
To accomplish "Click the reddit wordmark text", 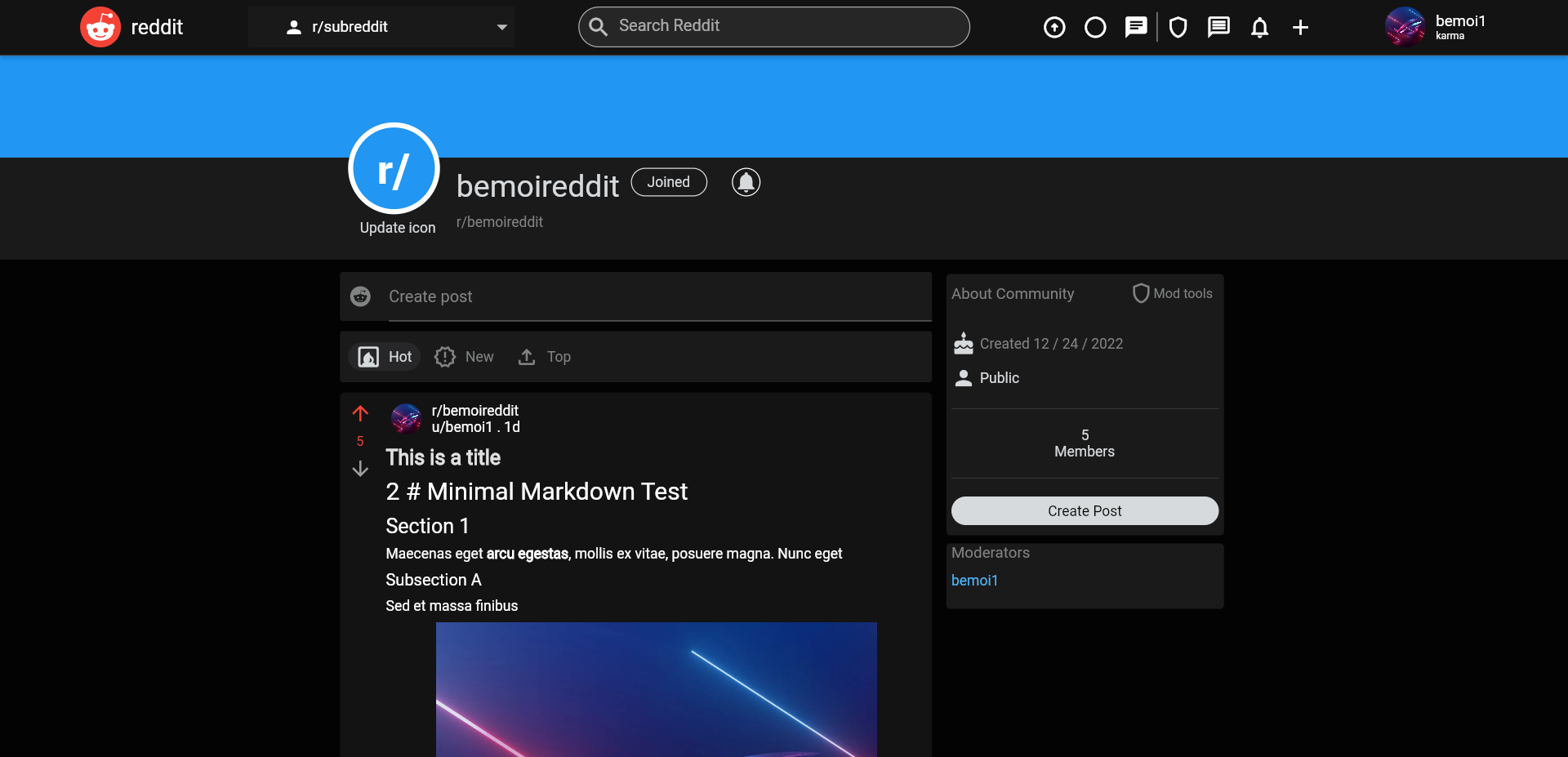I will 157,27.
